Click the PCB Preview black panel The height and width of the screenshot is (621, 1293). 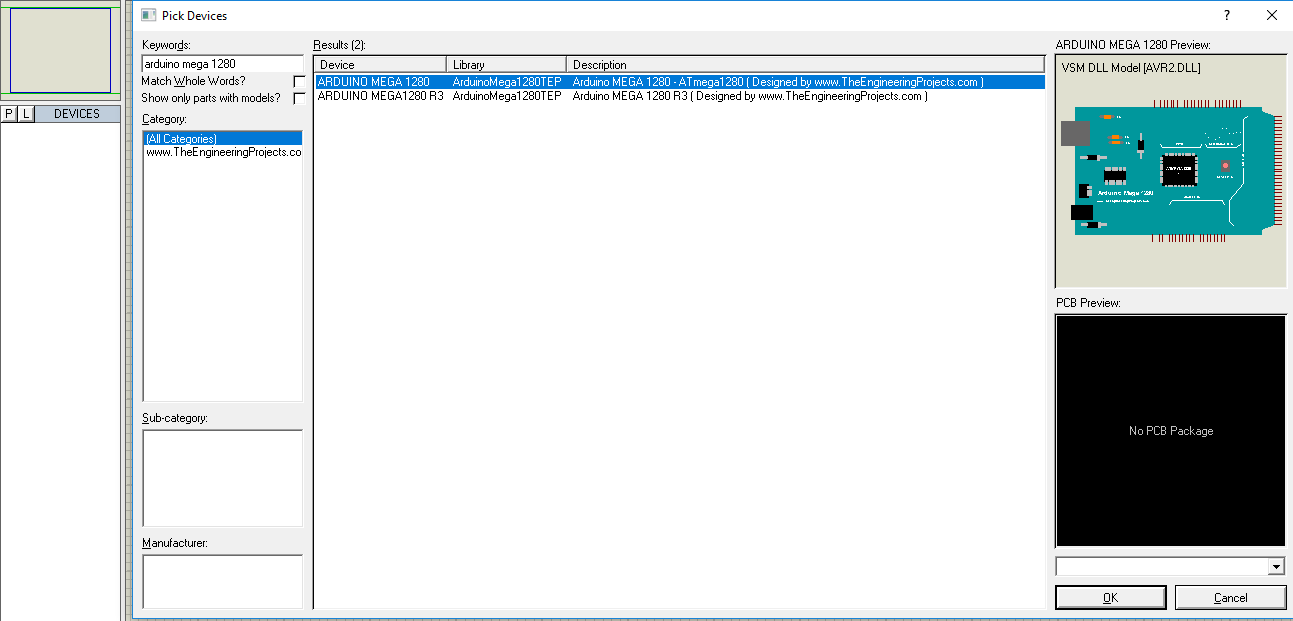(1170, 431)
